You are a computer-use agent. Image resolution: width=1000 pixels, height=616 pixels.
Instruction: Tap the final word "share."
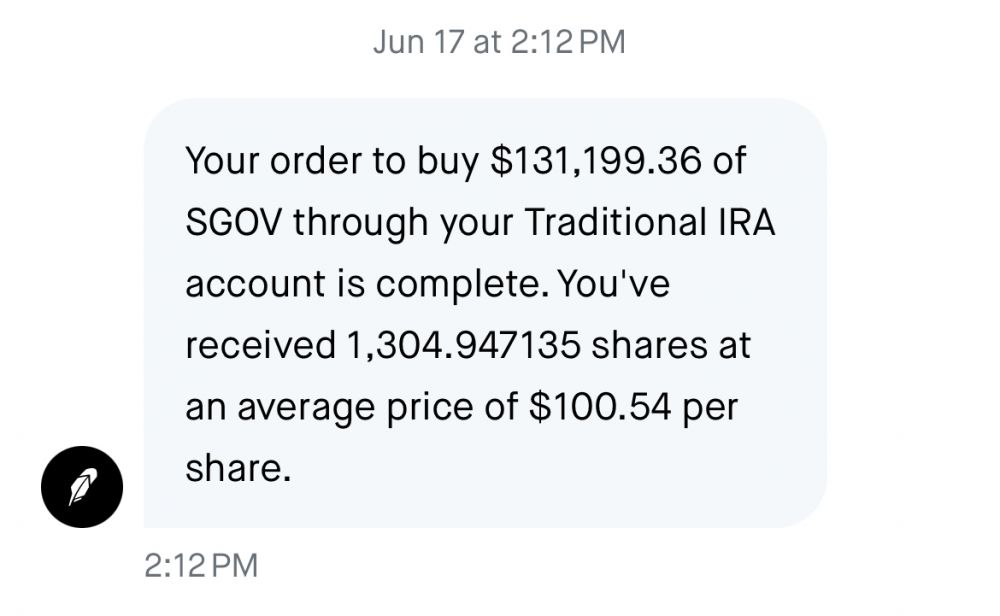point(238,469)
